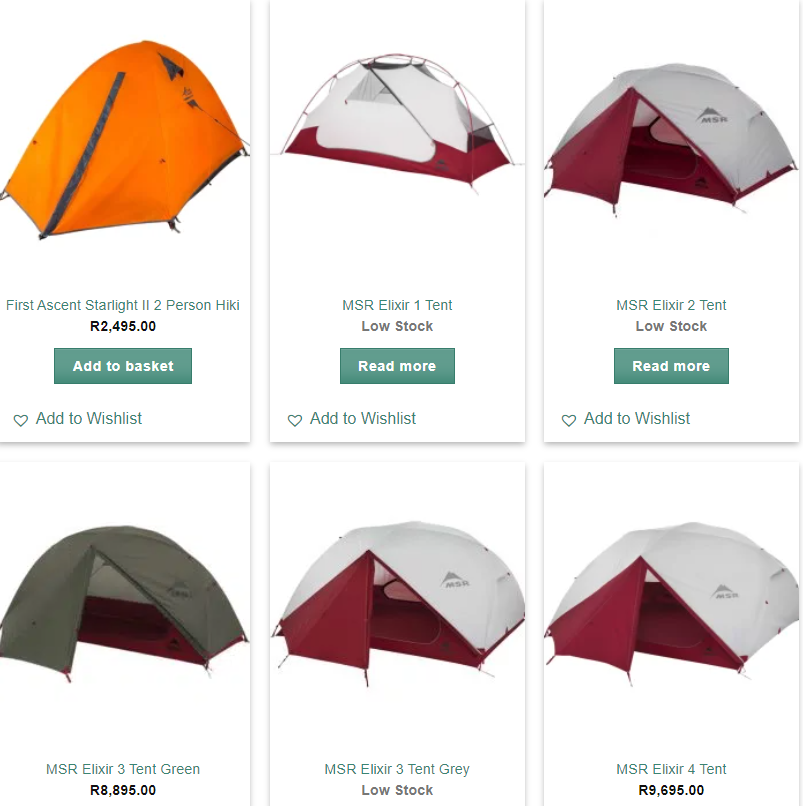Open Read more for MSR Elixir 2 Tent
Screen dimensions: 803x806
pos(671,366)
